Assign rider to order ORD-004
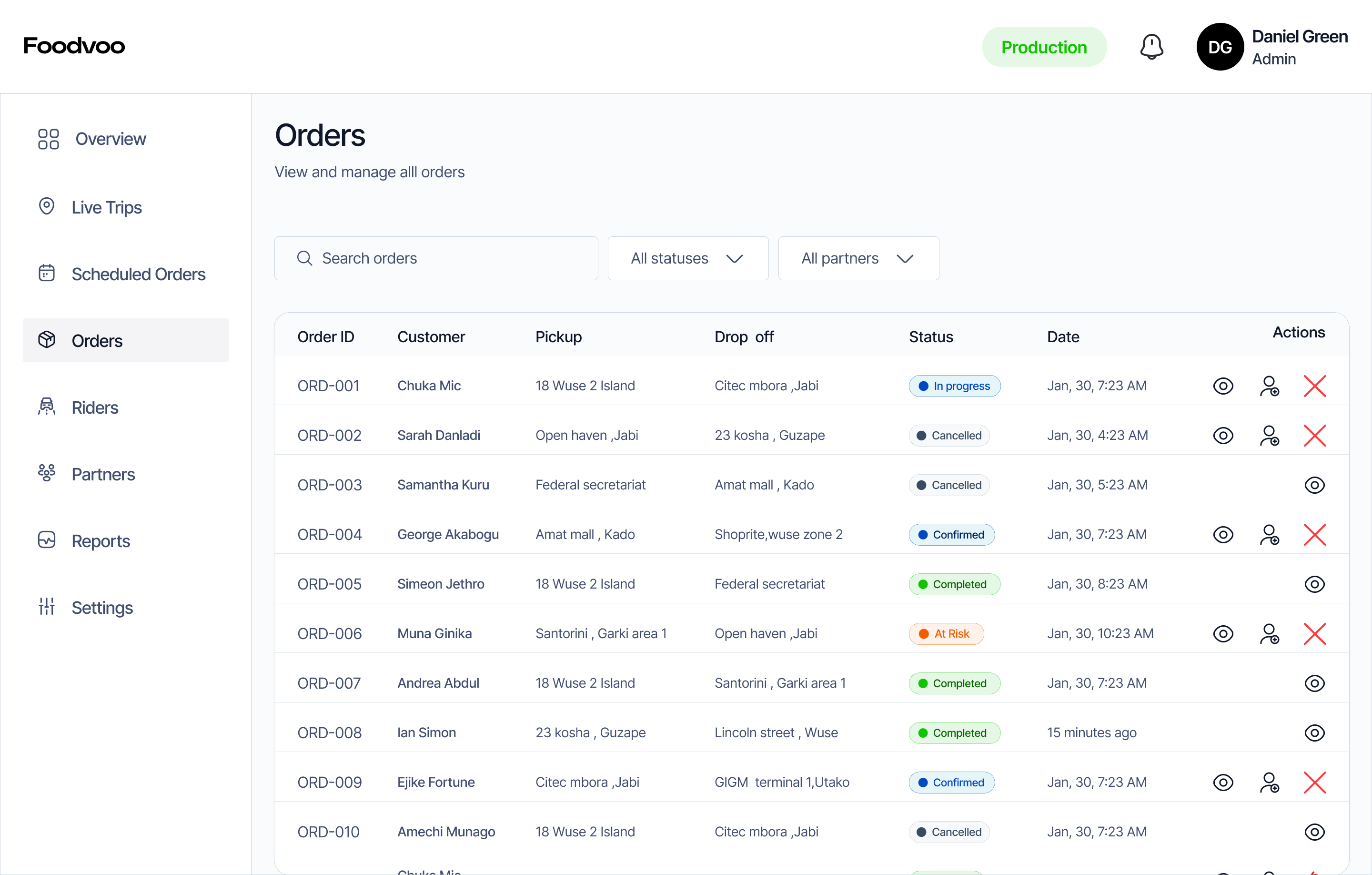The image size is (1372, 875). tap(1270, 535)
